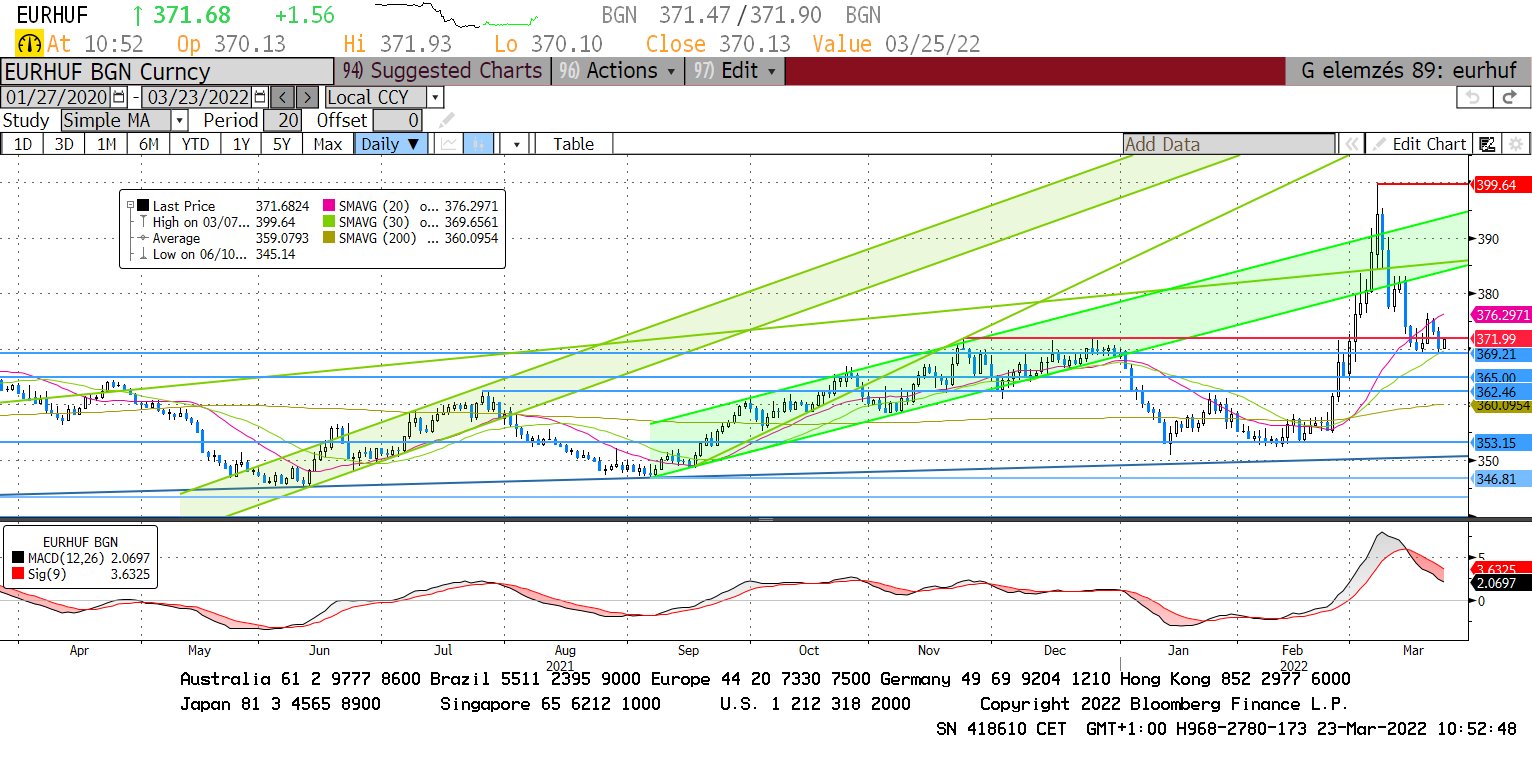The height and width of the screenshot is (758, 1532).
Task: Click the EURHUF BGN Curncy security field
Action: 167,71
